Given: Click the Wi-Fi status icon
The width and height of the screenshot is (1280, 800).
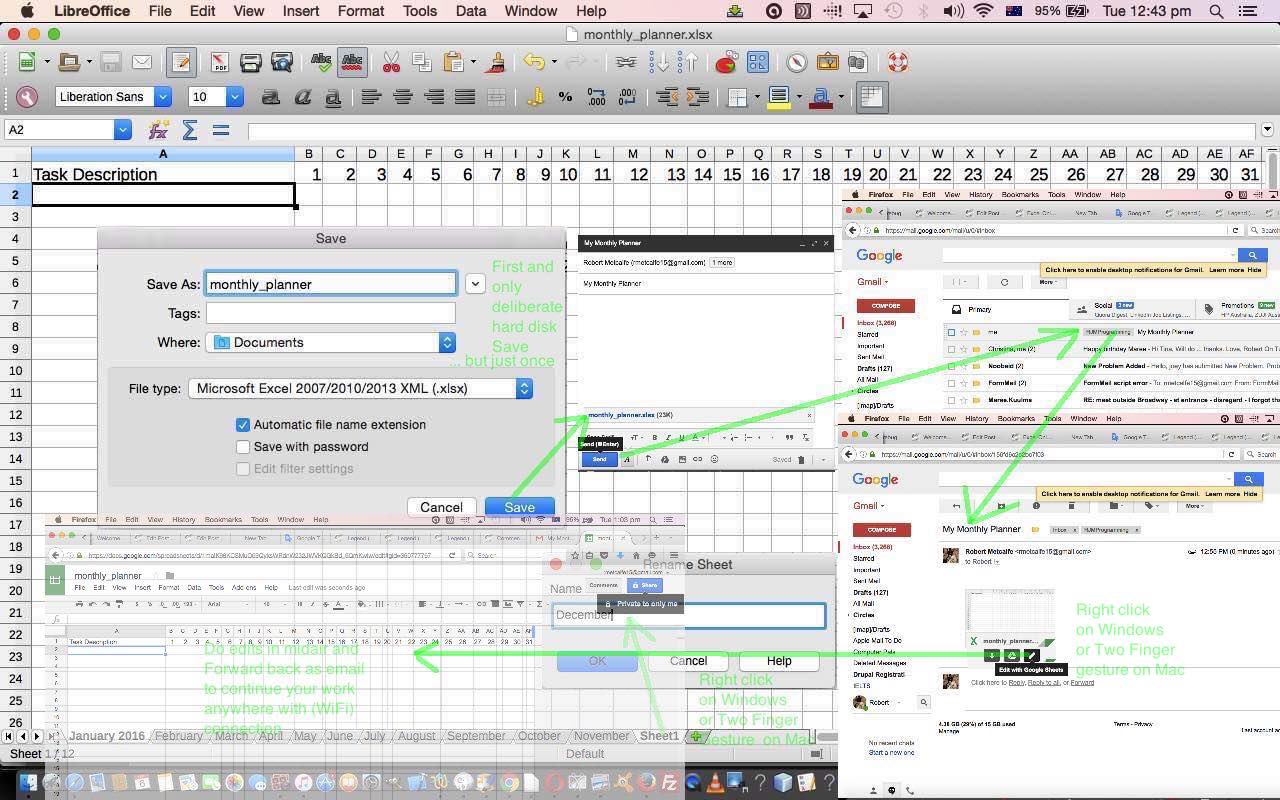Looking at the screenshot, I should pyautogui.click(x=984, y=11).
